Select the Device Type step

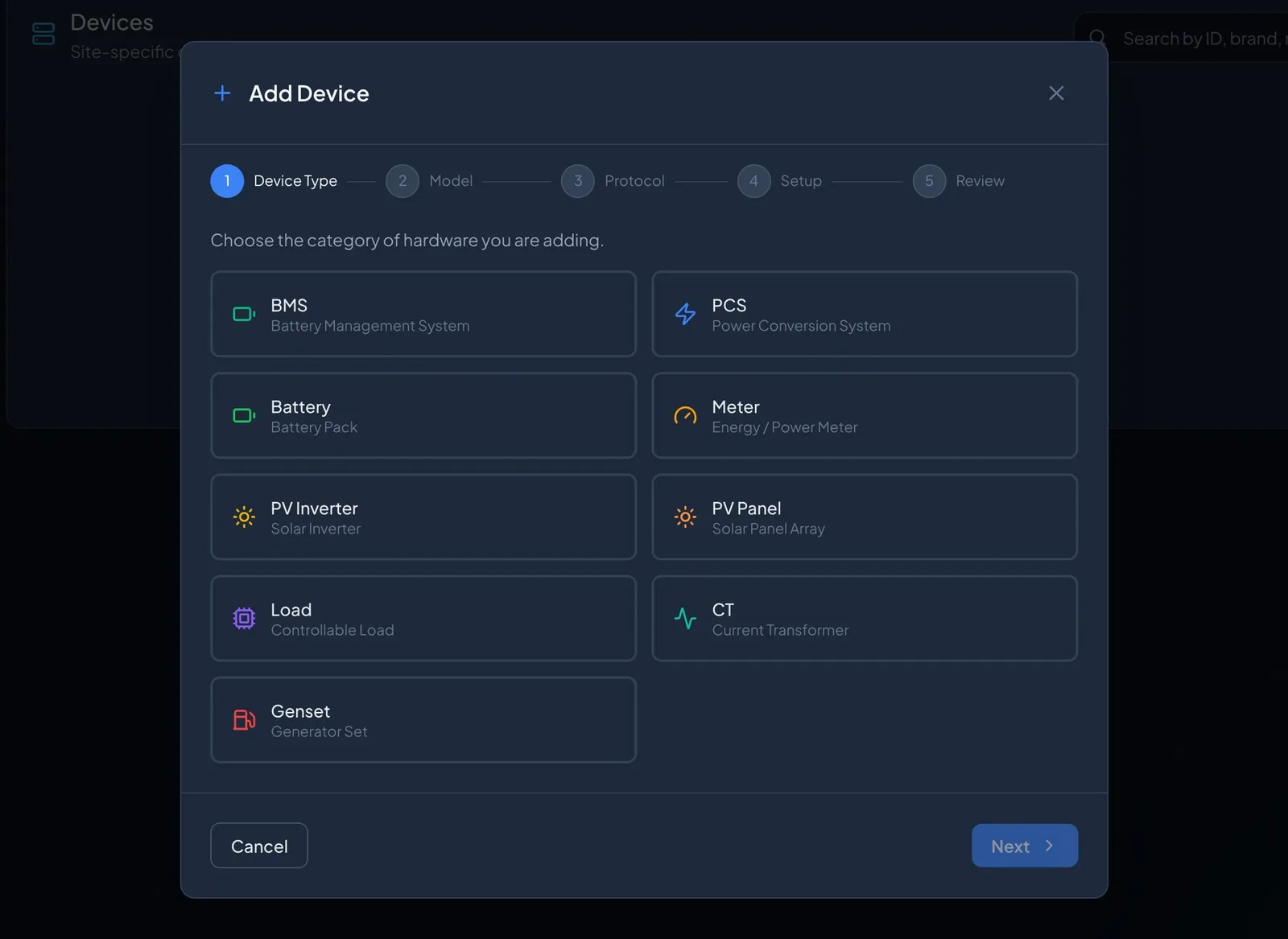274,181
